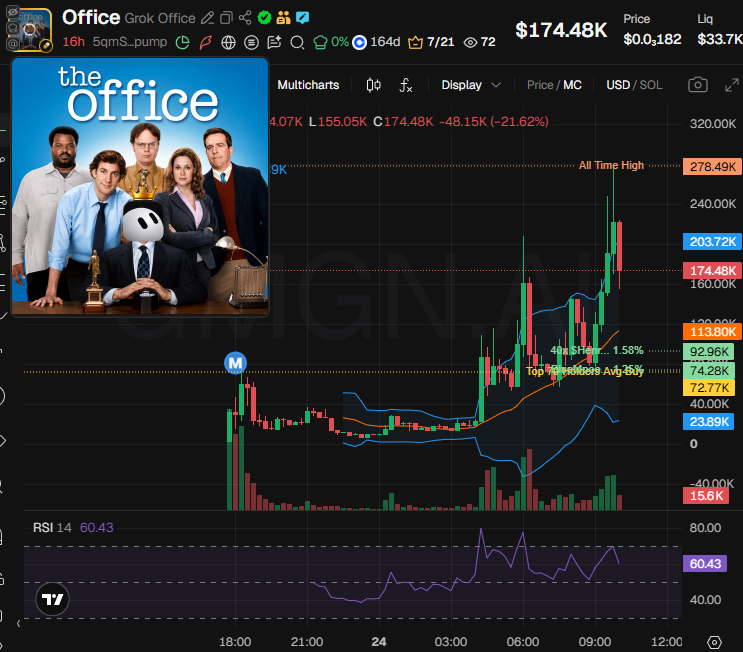This screenshot has width=743, height=652.
Task: Click the edit pencil icon beside Grok Office
Action: pos(207,18)
